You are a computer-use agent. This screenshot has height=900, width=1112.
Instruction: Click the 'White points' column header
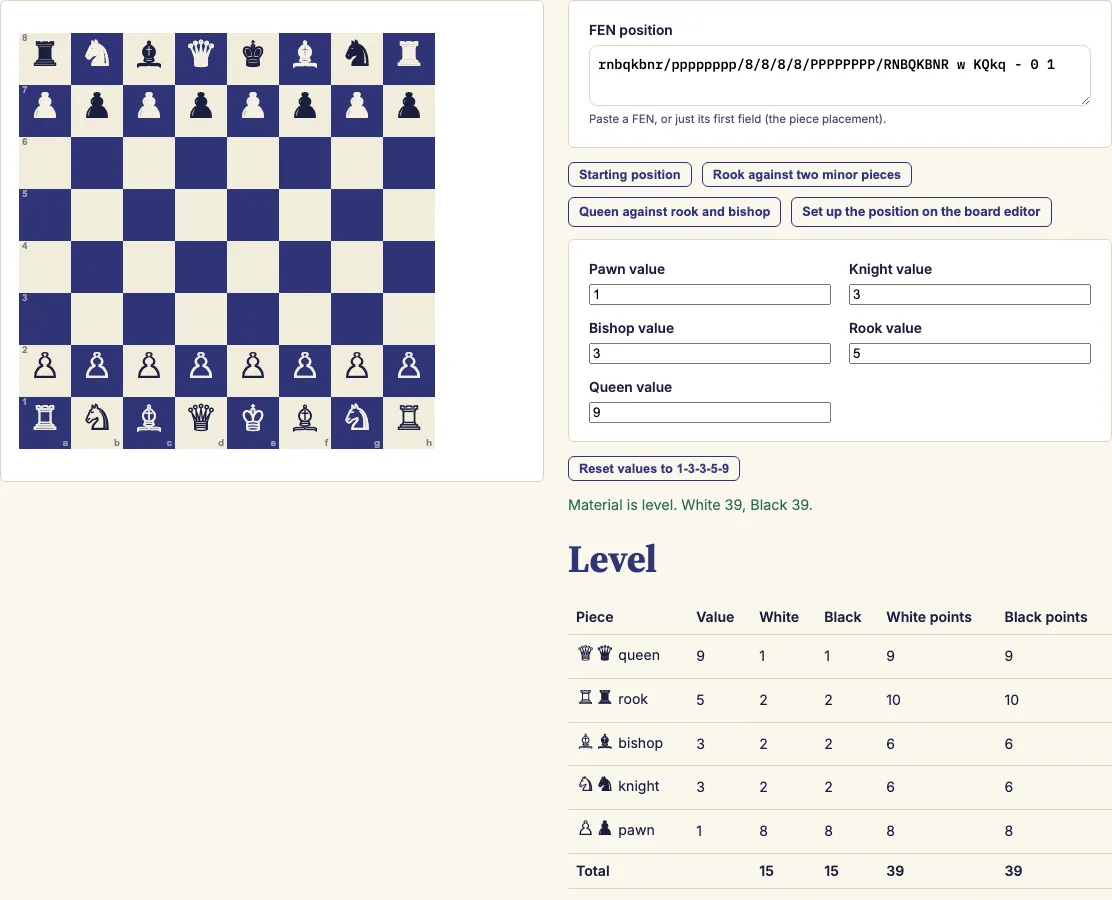tap(929, 617)
